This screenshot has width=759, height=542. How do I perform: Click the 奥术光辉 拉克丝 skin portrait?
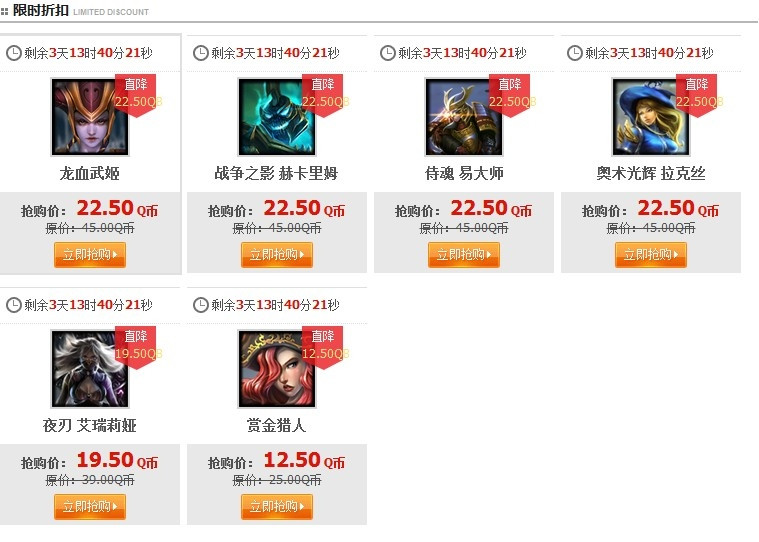click(x=651, y=117)
